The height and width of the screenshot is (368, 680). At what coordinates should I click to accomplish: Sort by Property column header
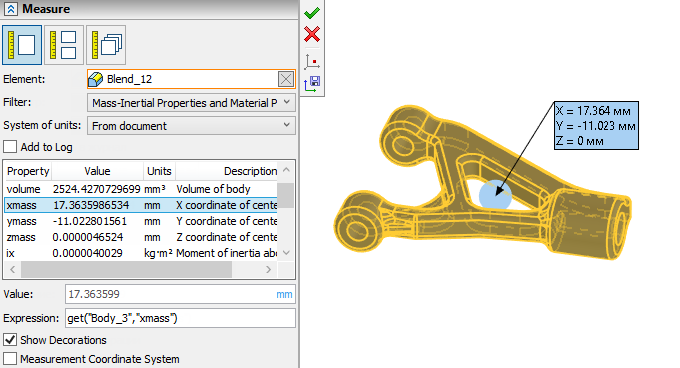click(x=28, y=171)
